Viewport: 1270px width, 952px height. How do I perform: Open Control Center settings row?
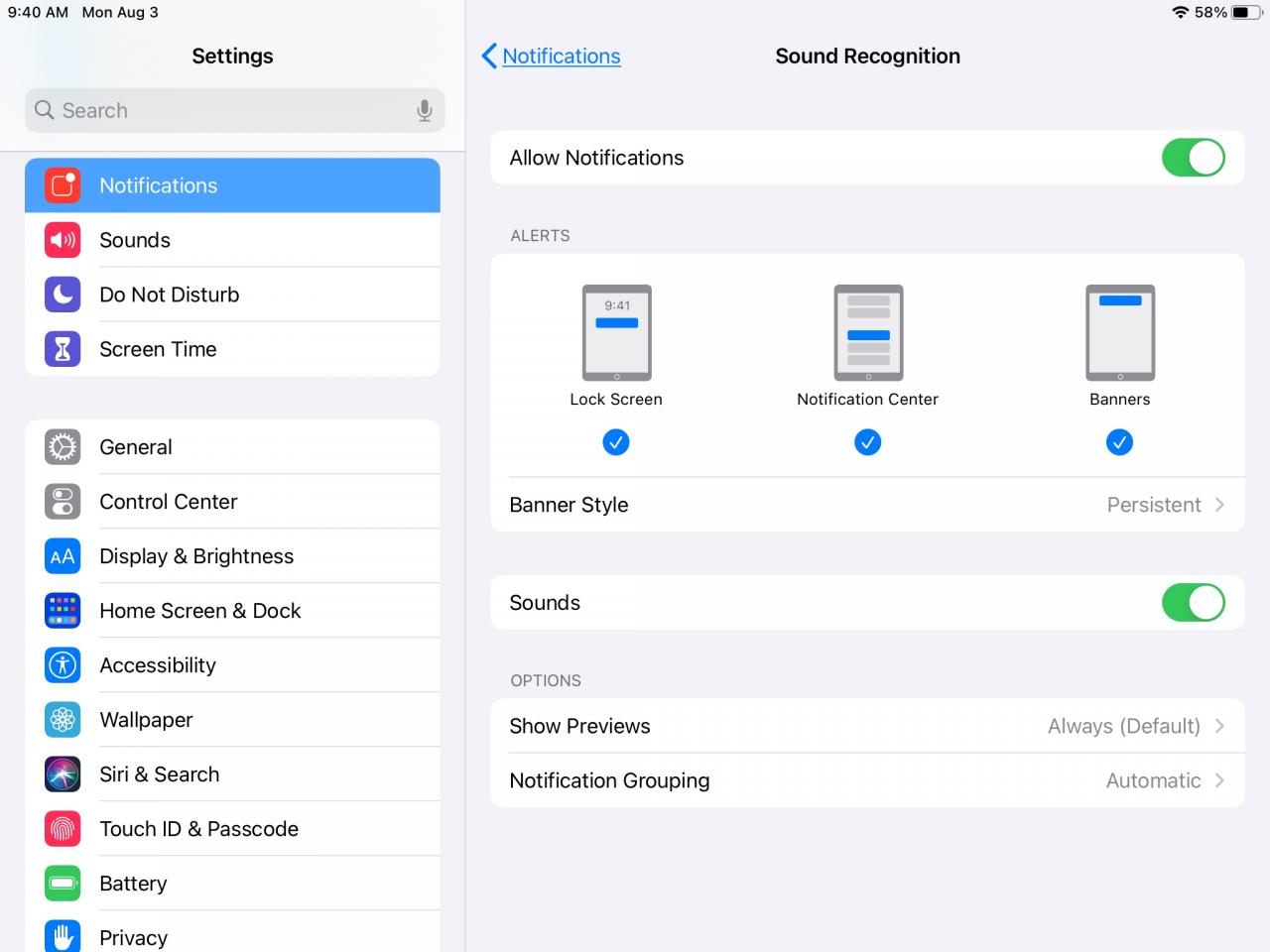[232, 502]
